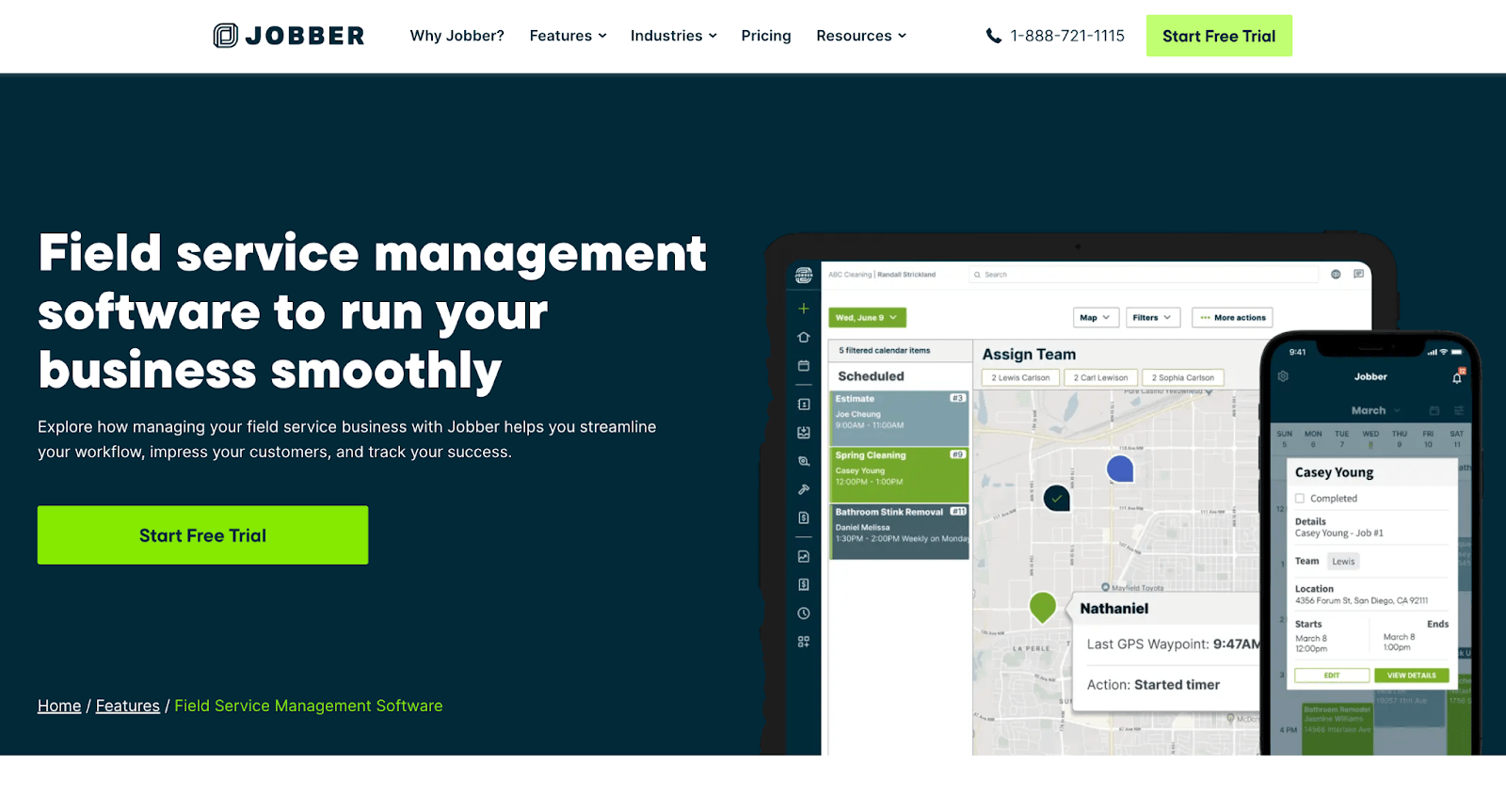Open the Apps grid icon in the sidebar

pyautogui.click(x=804, y=642)
